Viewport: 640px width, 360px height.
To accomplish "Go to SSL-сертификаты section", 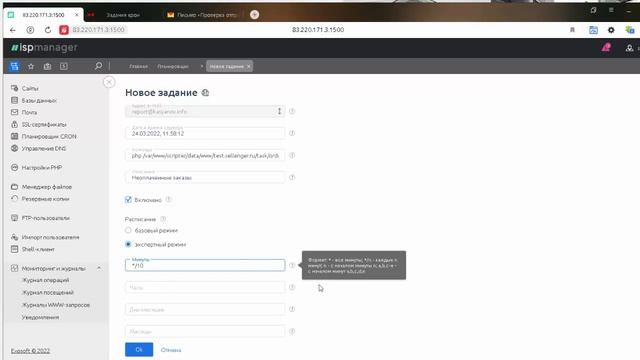I will click(44, 124).
